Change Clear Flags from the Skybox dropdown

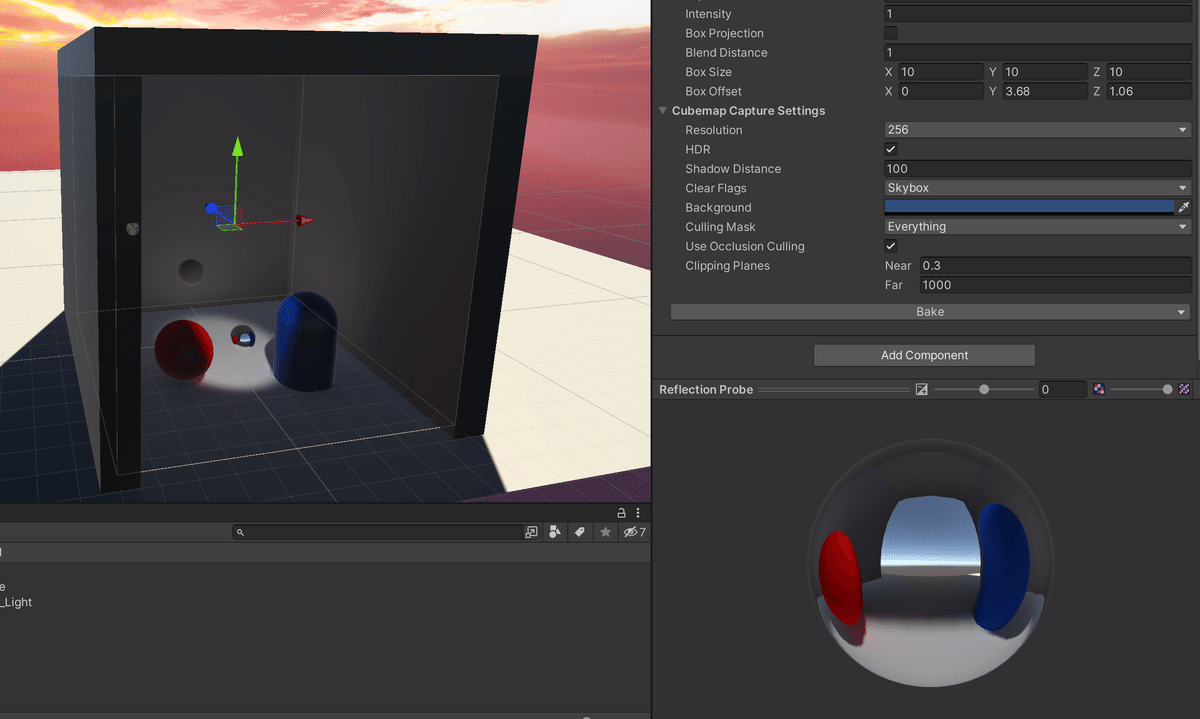pyautogui.click(x=1037, y=187)
